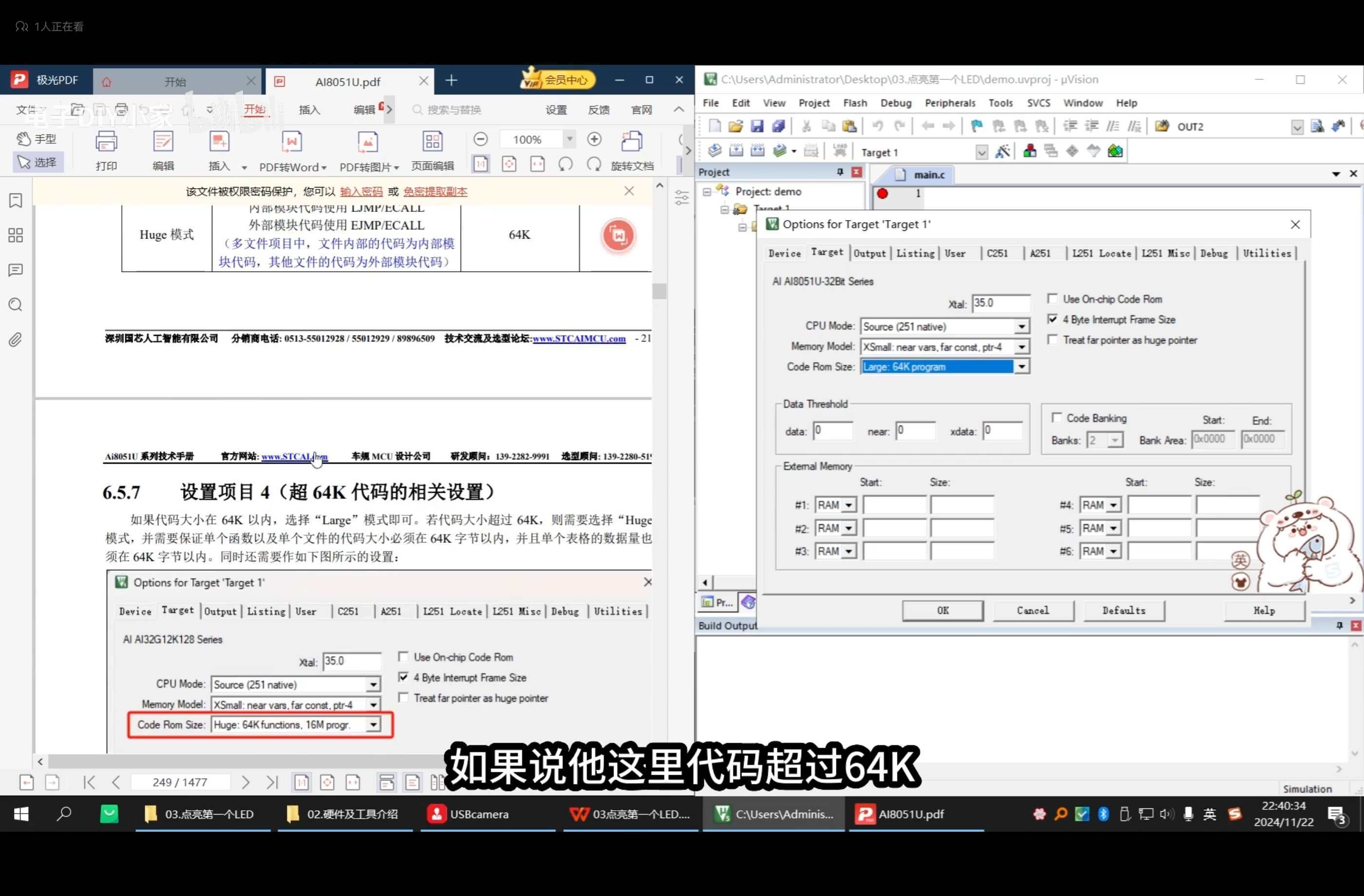The height and width of the screenshot is (896, 1364).
Task: Rotate the PDF with the counterclockwise rotate icon
Action: [x=565, y=164]
